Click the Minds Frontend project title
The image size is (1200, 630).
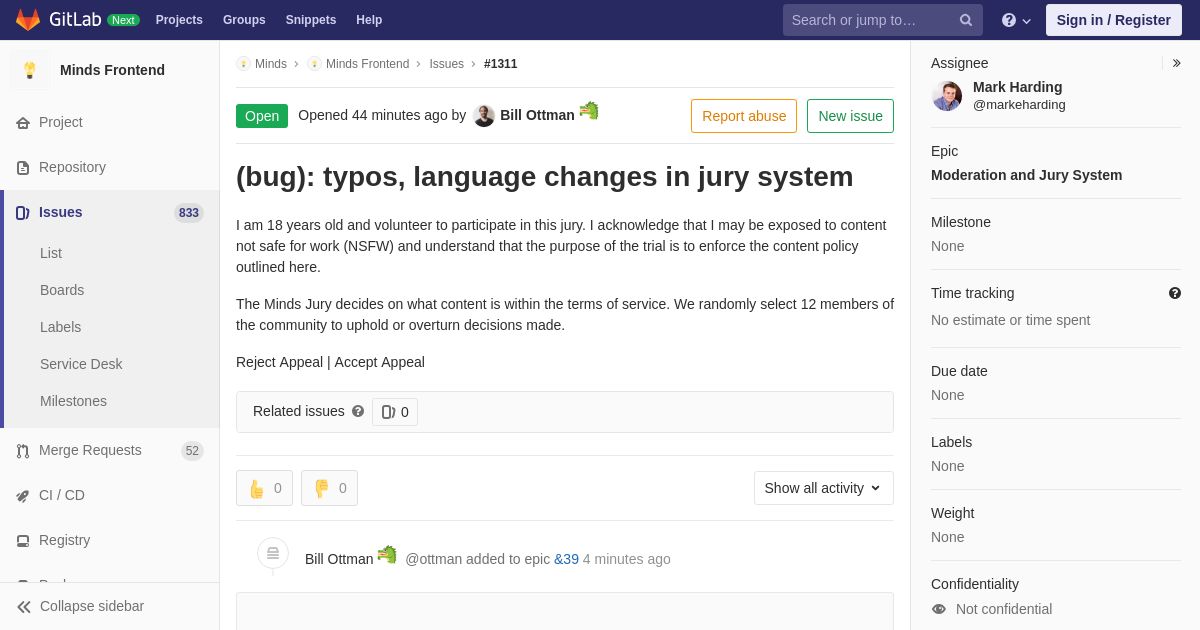tap(112, 70)
